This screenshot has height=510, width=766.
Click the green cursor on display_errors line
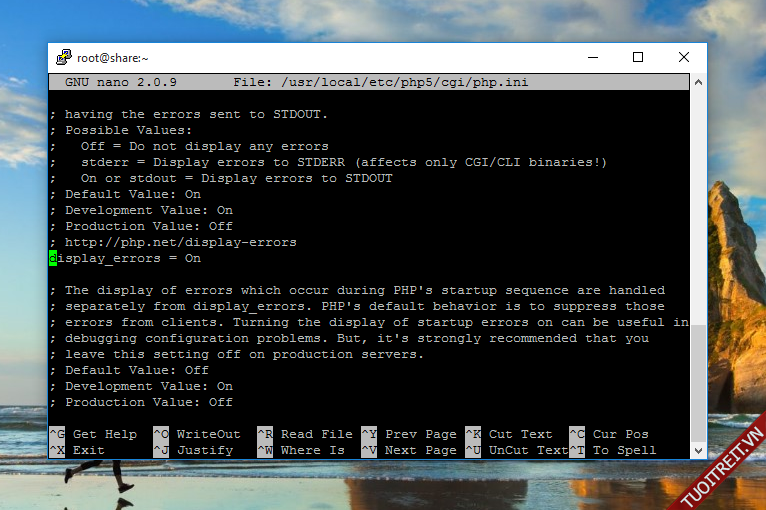coord(53,258)
